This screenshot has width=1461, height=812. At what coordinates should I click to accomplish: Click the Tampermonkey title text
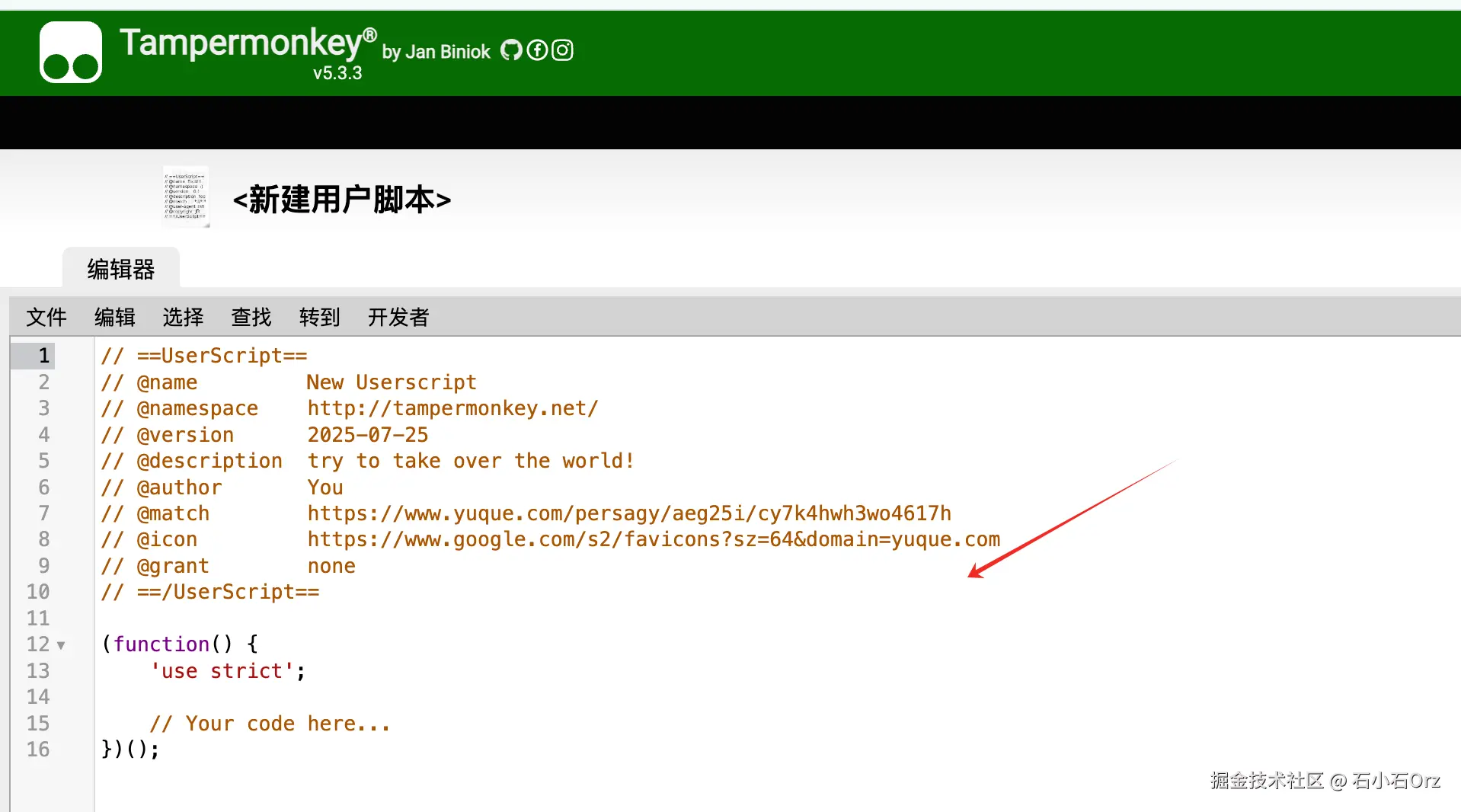[248, 42]
